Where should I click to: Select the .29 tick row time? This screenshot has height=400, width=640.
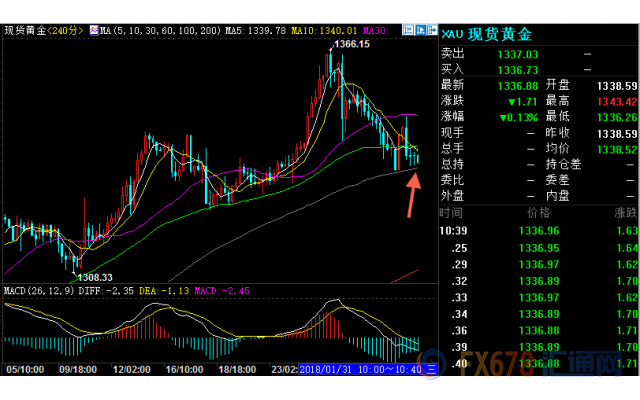click(x=459, y=264)
